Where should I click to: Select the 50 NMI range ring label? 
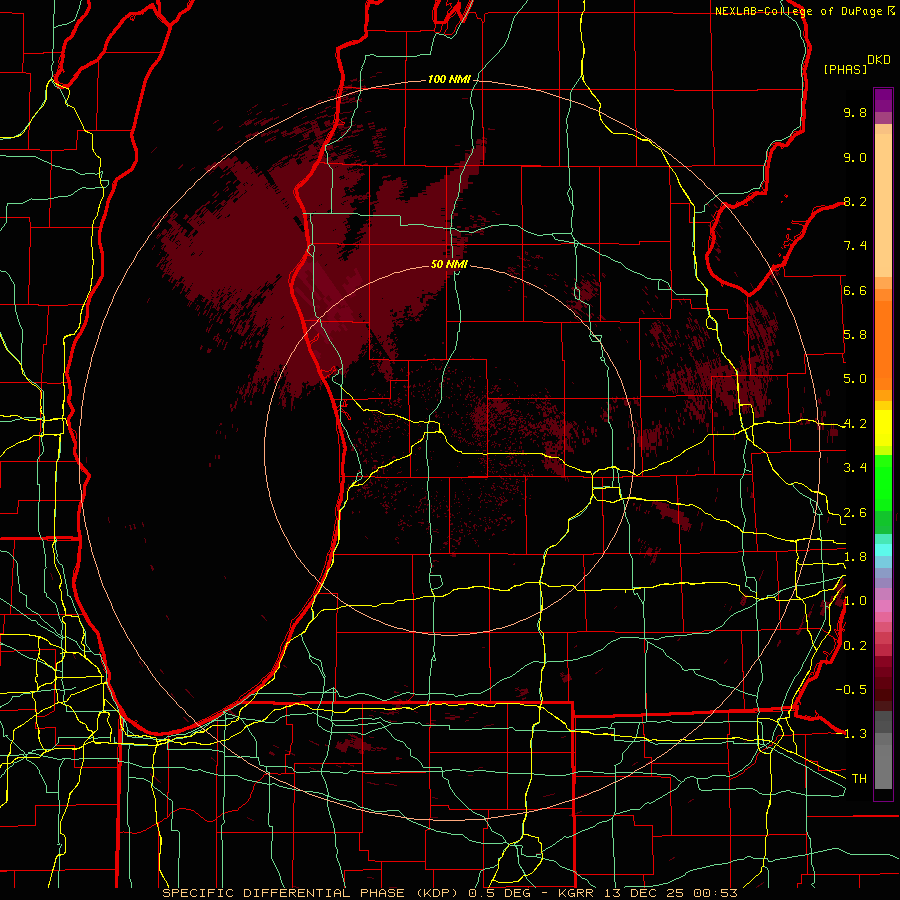pos(449,264)
